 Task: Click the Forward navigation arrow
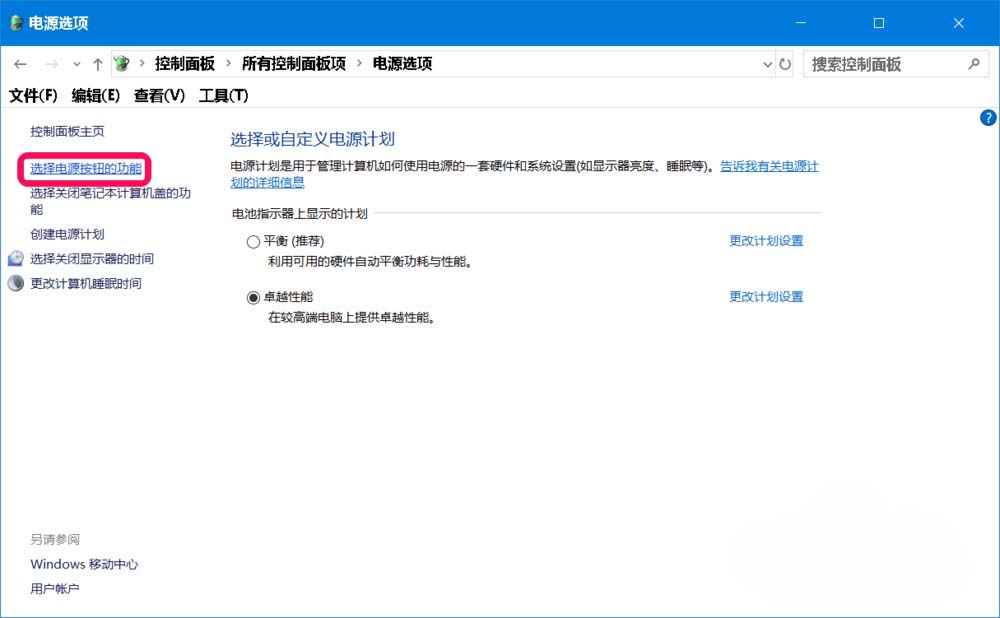[52, 64]
